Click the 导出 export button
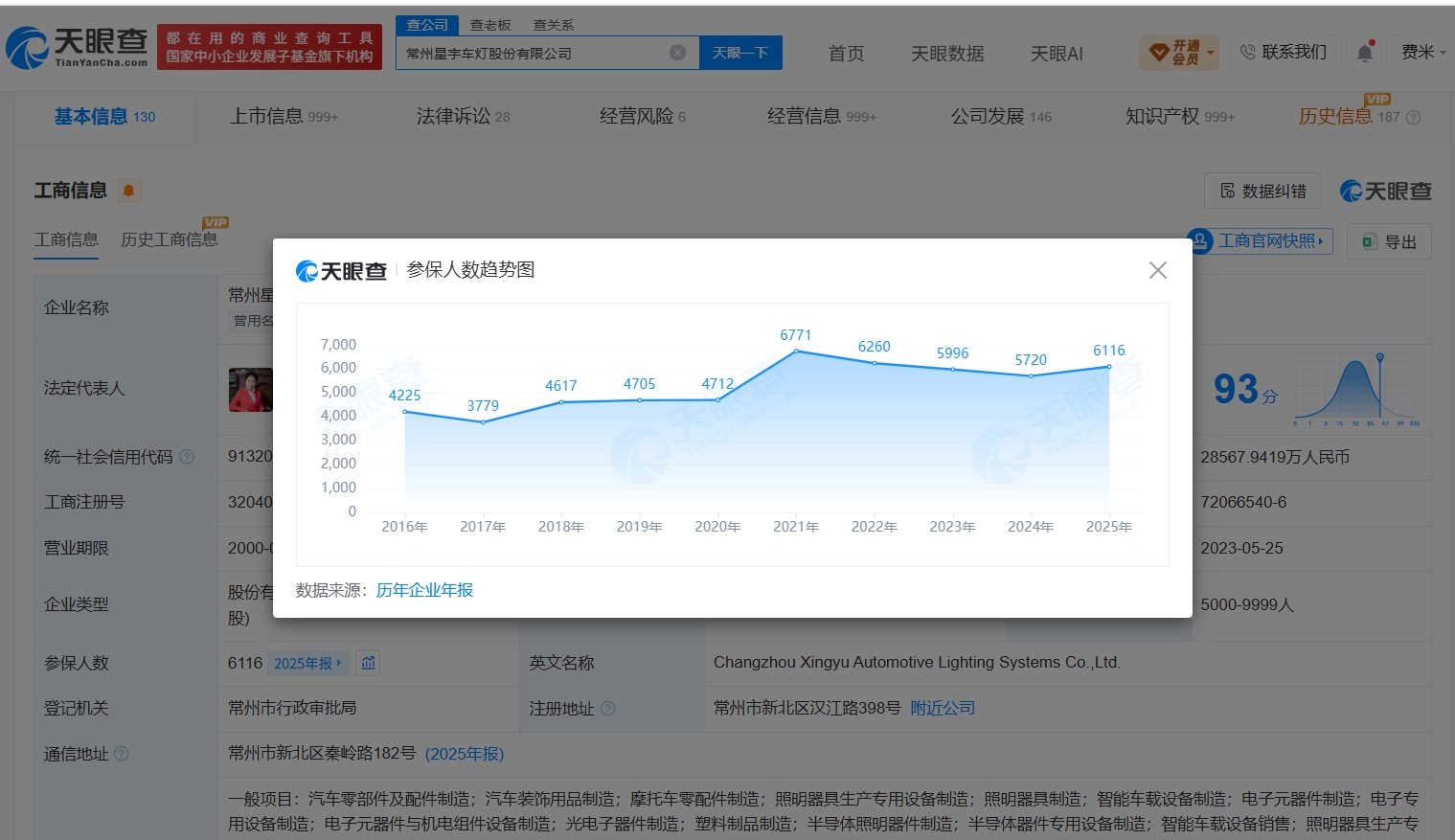The width and height of the screenshot is (1455, 840). tap(1389, 241)
